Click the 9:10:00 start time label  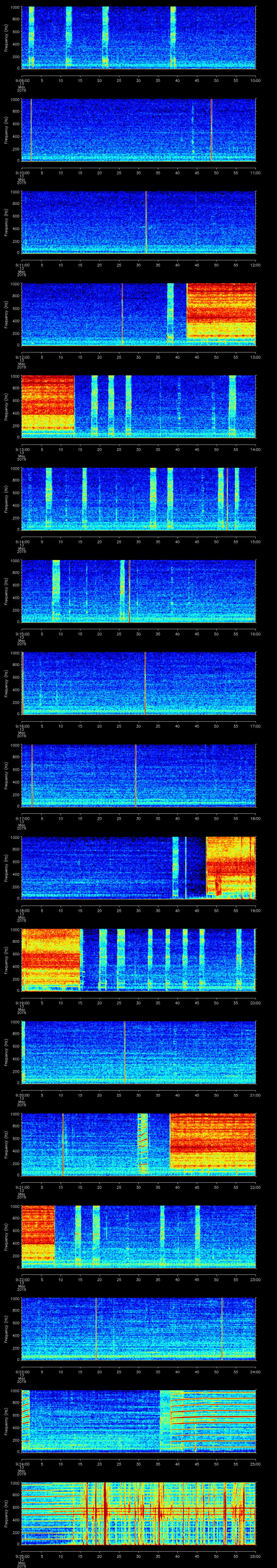click(22, 173)
